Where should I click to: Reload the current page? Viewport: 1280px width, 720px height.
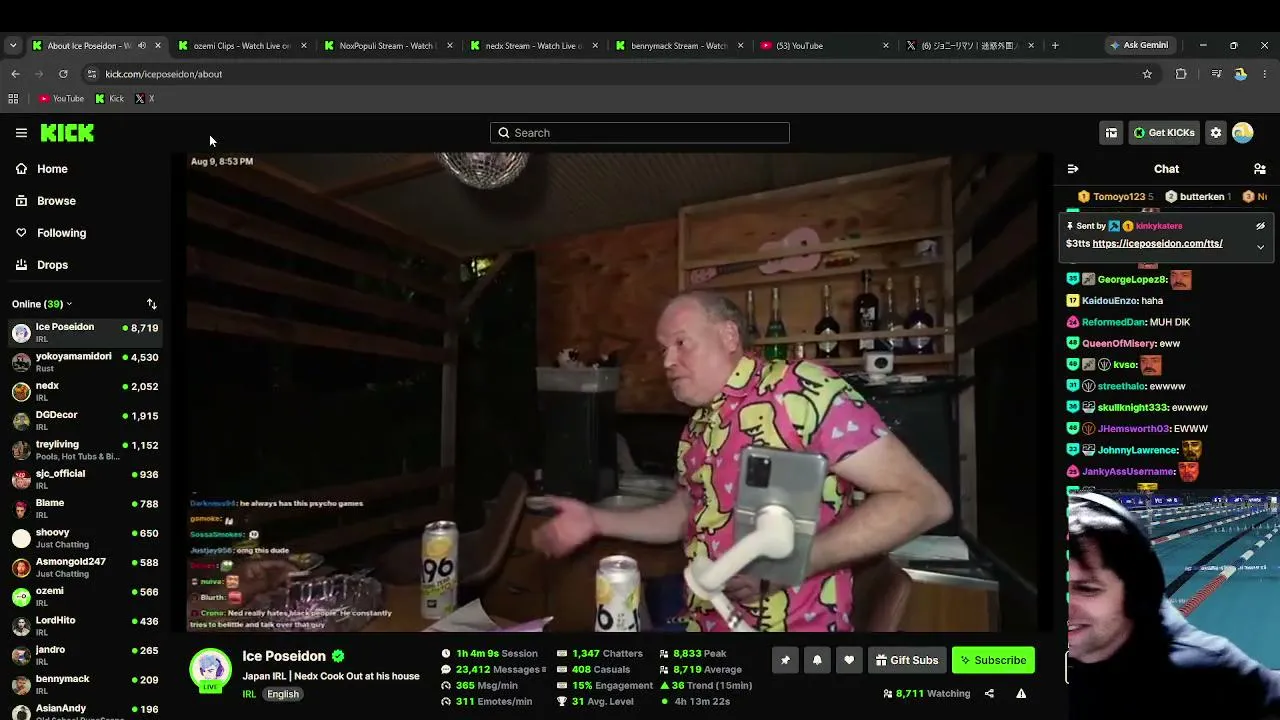pos(63,74)
